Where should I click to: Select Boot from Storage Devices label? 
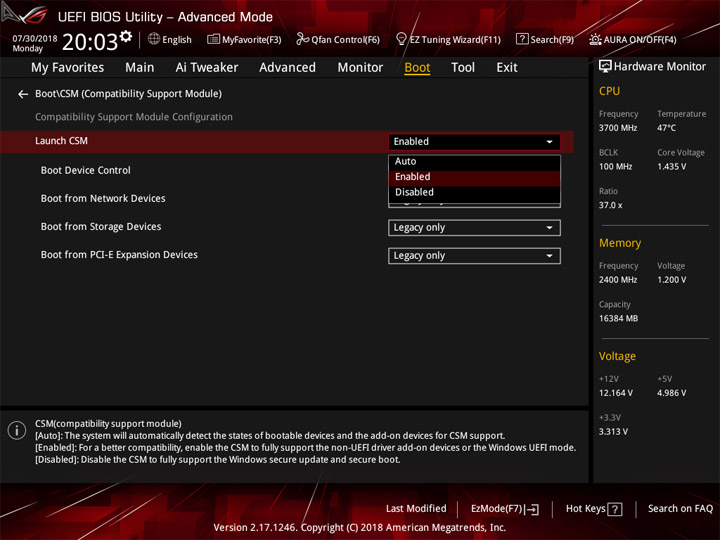click(101, 226)
